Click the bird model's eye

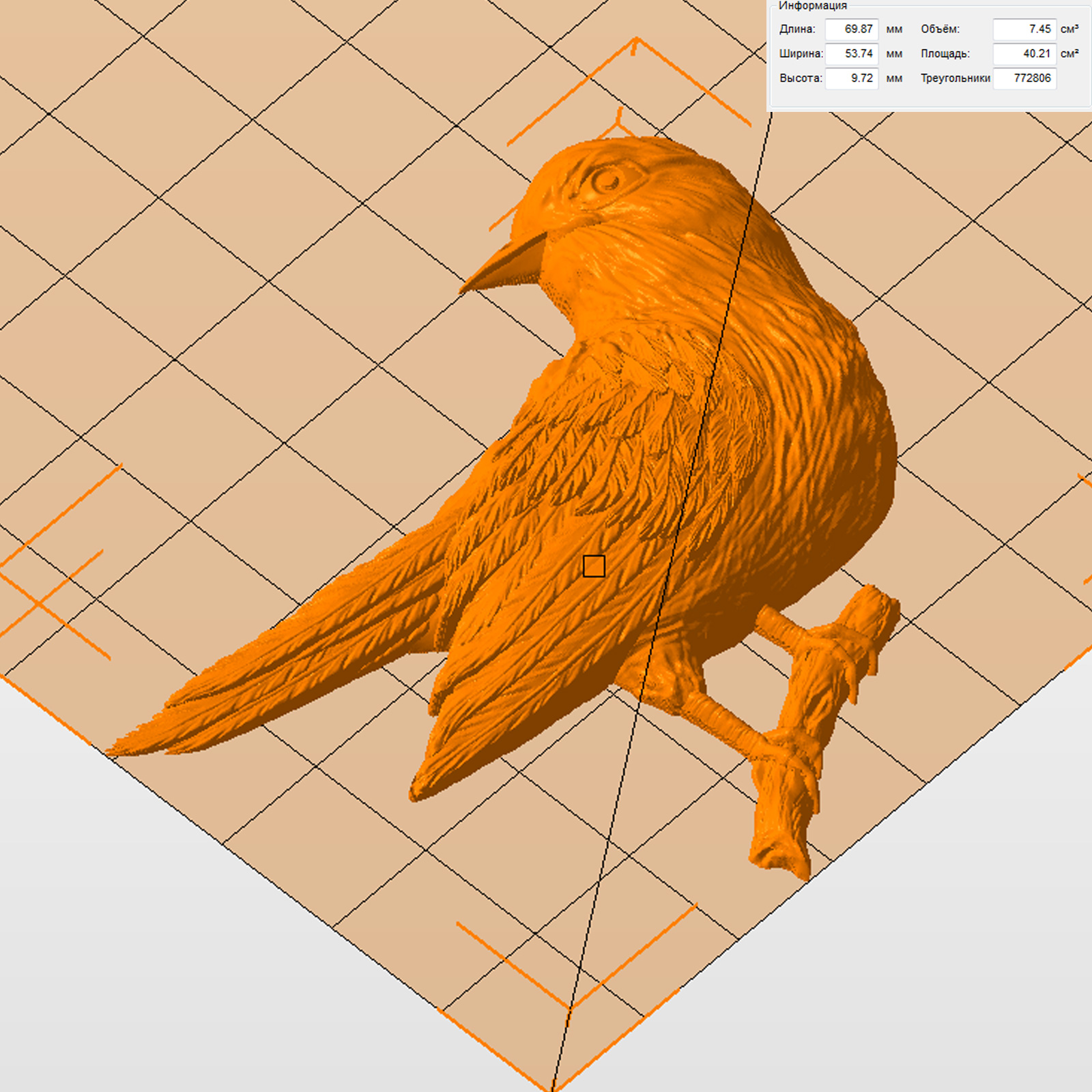click(x=605, y=181)
